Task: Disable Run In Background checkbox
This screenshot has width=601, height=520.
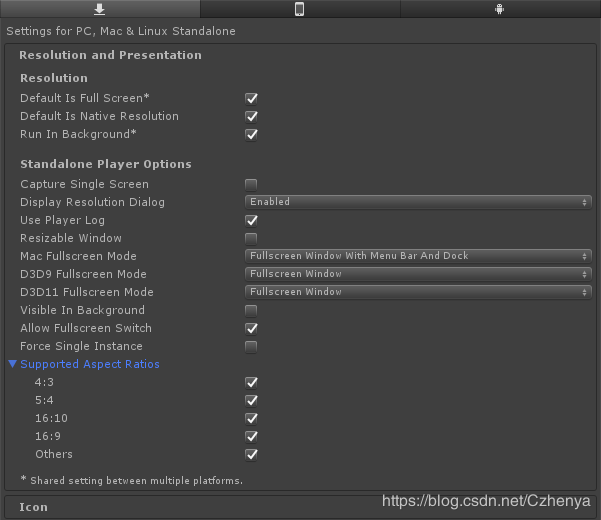Action: [x=251, y=134]
